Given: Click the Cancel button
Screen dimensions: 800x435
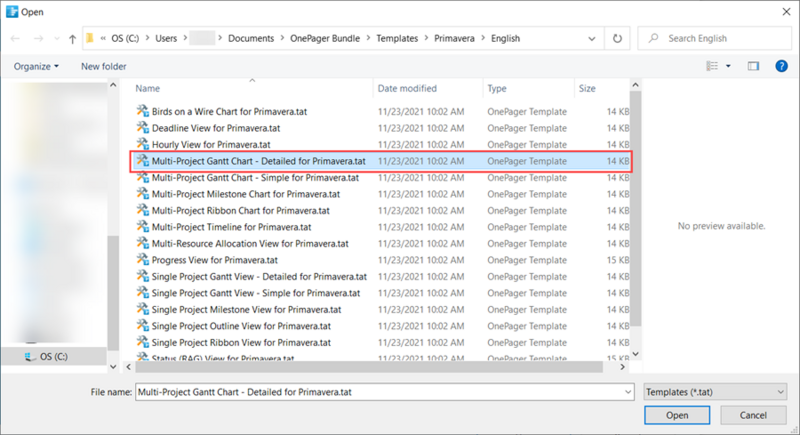Looking at the screenshot, I should (x=753, y=415).
